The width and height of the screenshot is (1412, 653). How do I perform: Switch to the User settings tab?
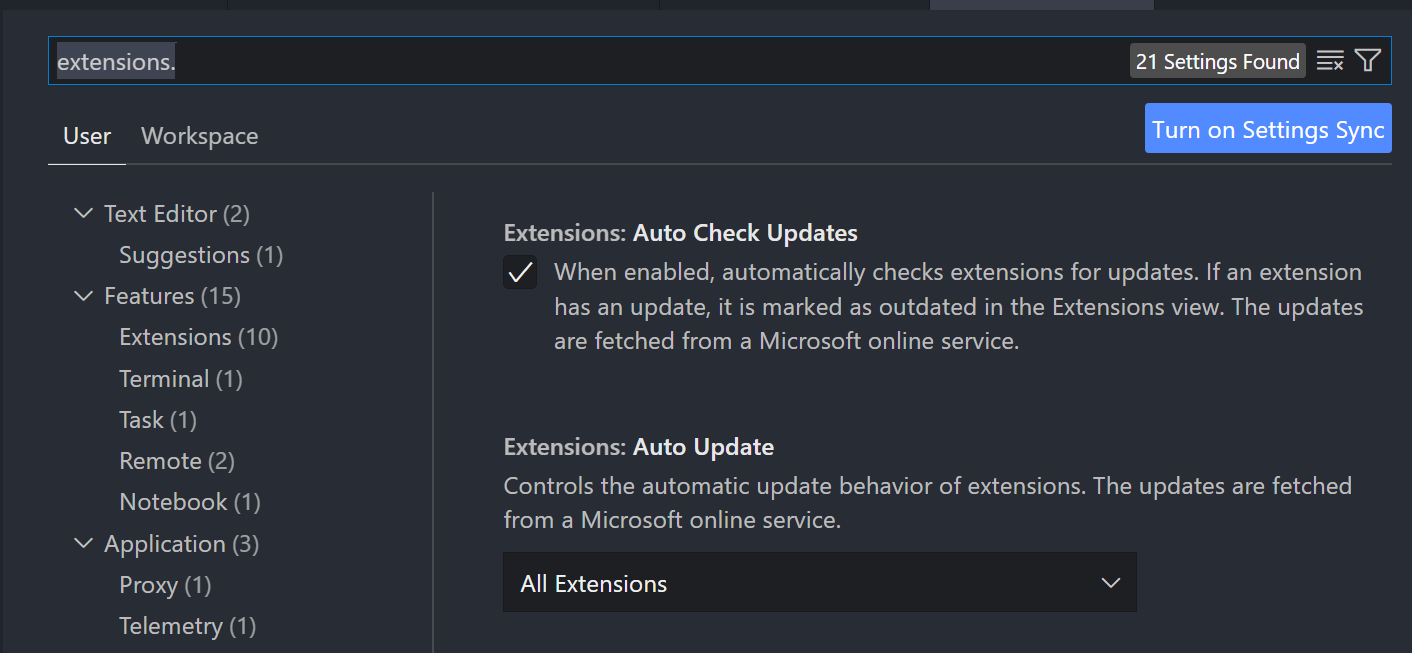tap(86, 136)
